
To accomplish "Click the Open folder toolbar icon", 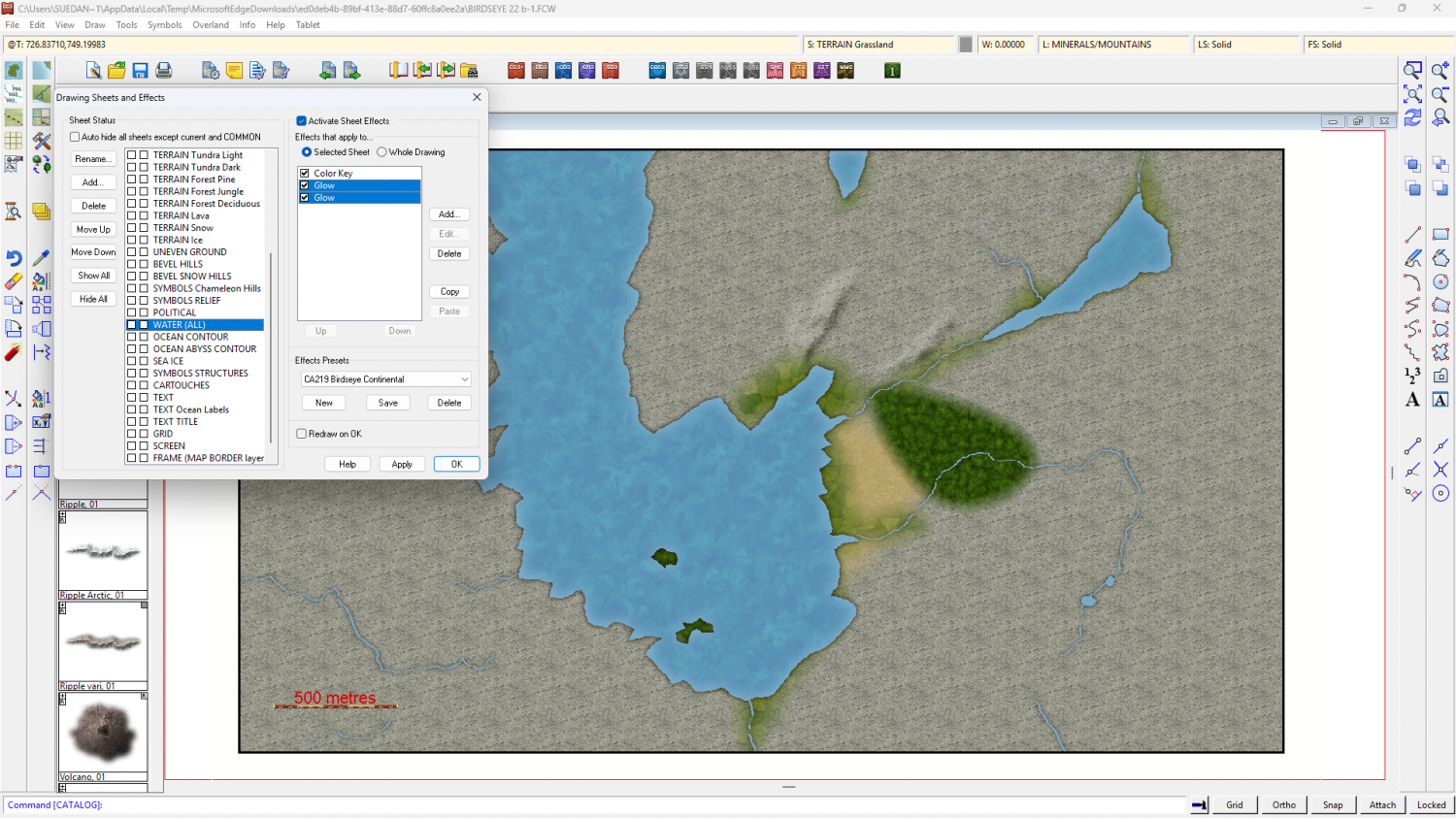I will click(x=116, y=71).
